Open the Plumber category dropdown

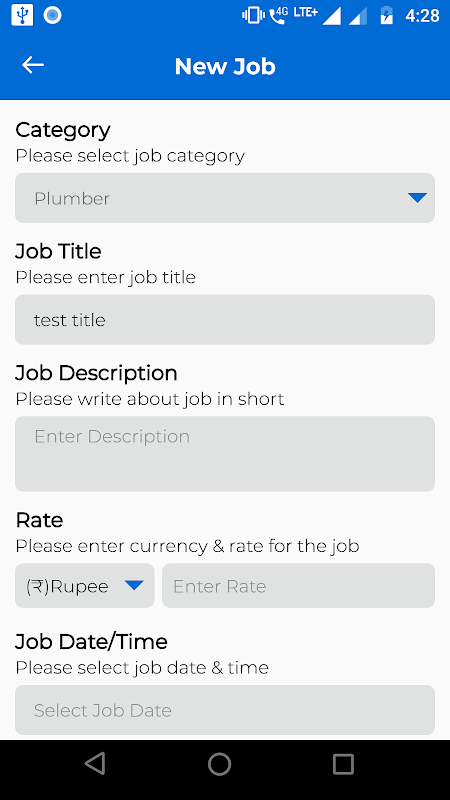click(225, 198)
